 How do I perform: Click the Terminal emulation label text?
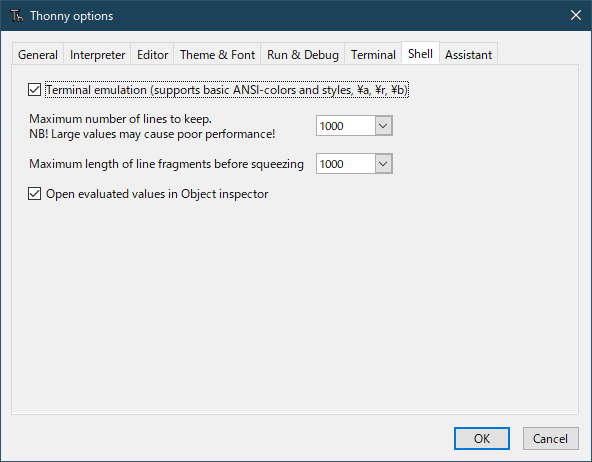tap(227, 90)
